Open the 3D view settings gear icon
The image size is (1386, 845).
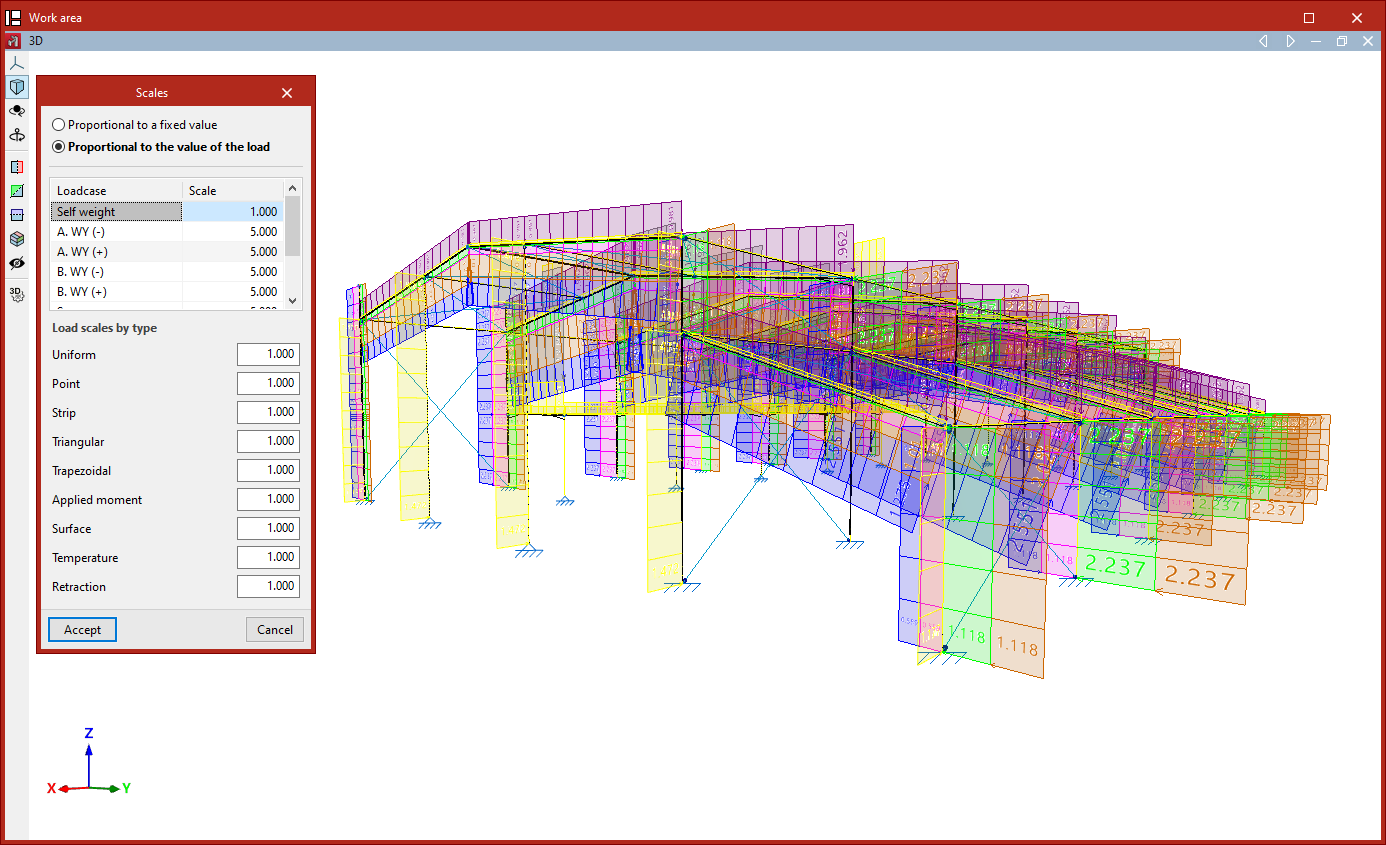(16, 294)
